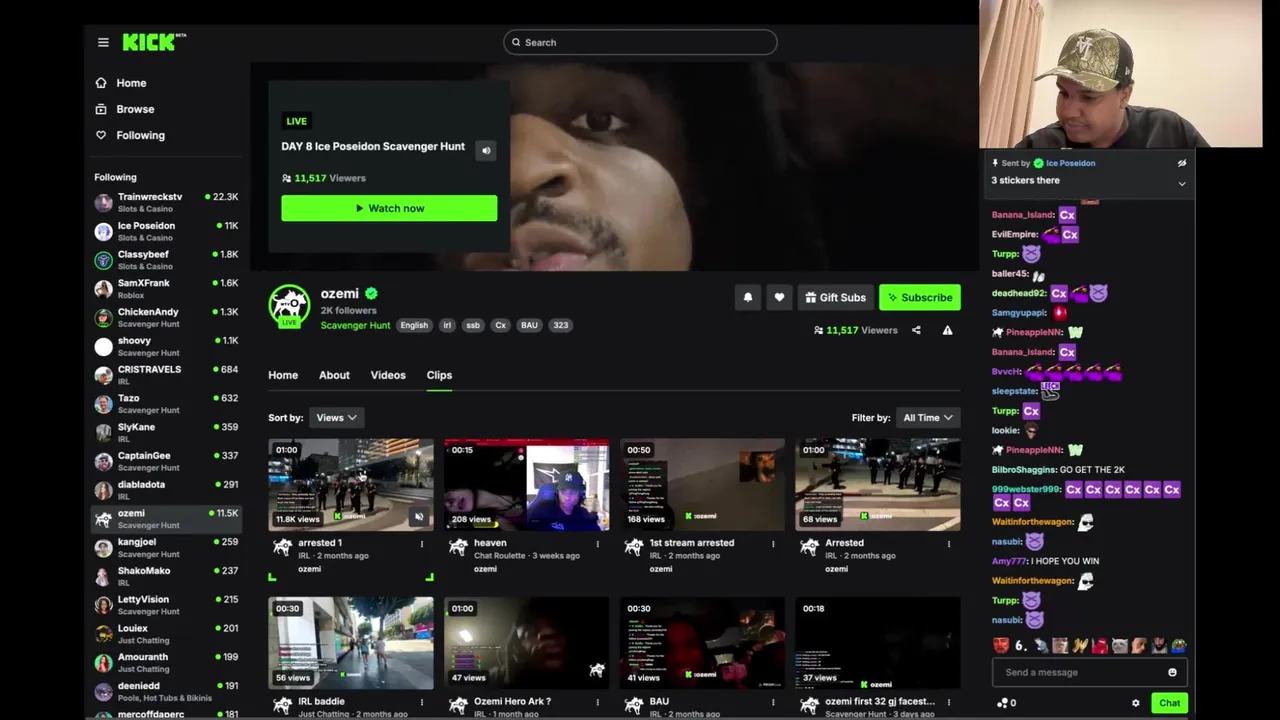Toggle featured stream mute speaker

point(486,150)
